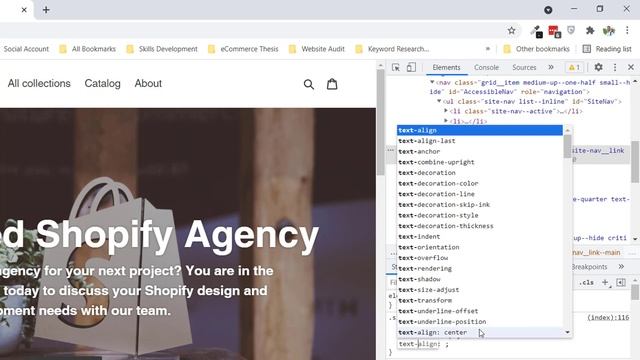The image size is (640, 360).
Task: Close the DevTools panel
Action: coord(631,67)
